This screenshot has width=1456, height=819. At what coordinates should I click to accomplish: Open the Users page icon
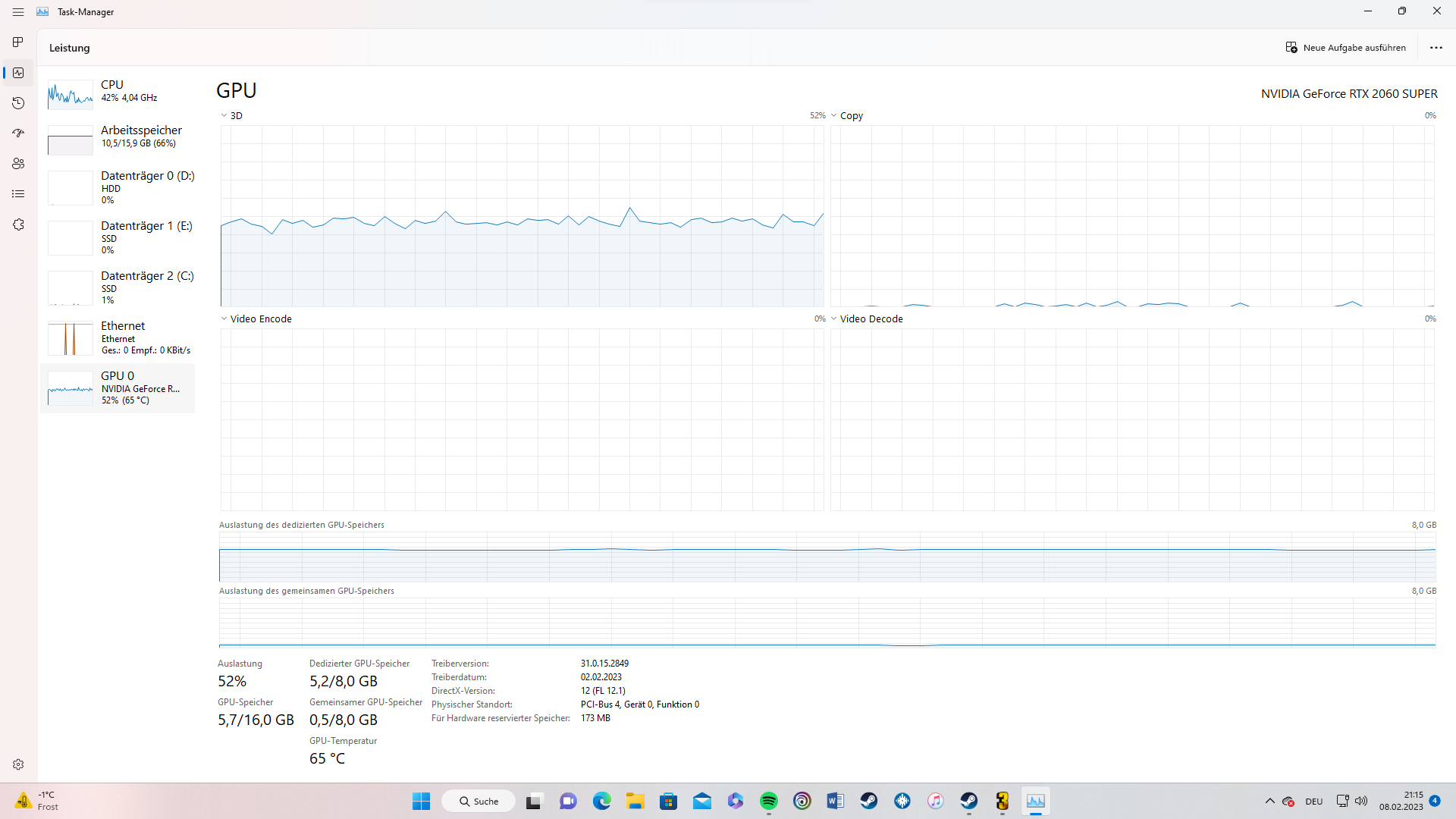(x=18, y=164)
